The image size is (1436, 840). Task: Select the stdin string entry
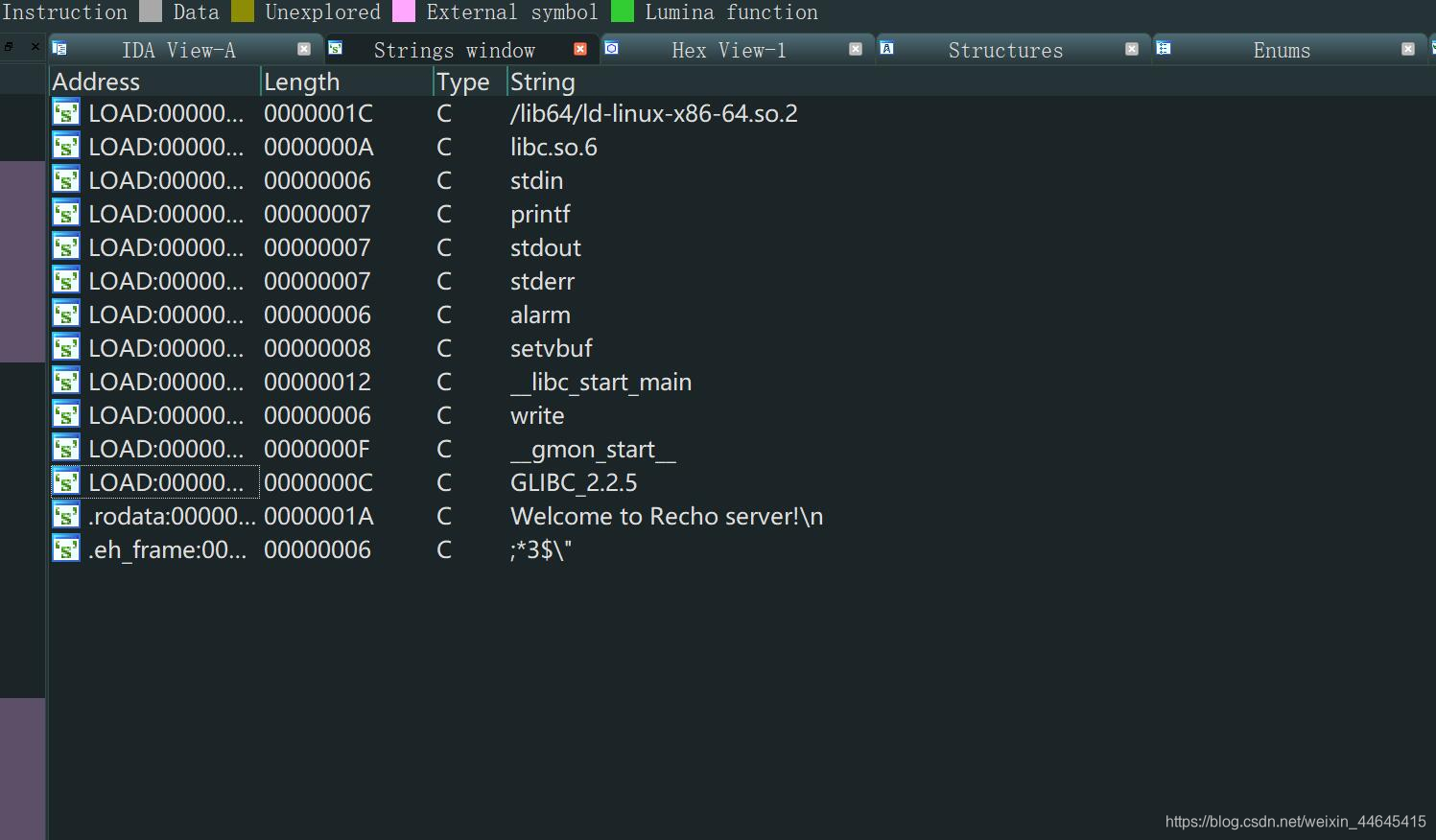point(536,180)
